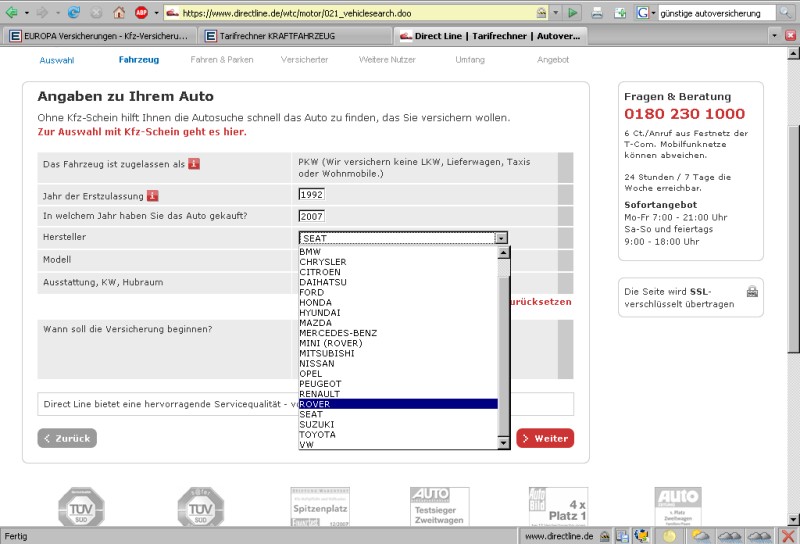800x544 pixels.
Task: Open the Fahren & Parken step
Action: (222, 60)
